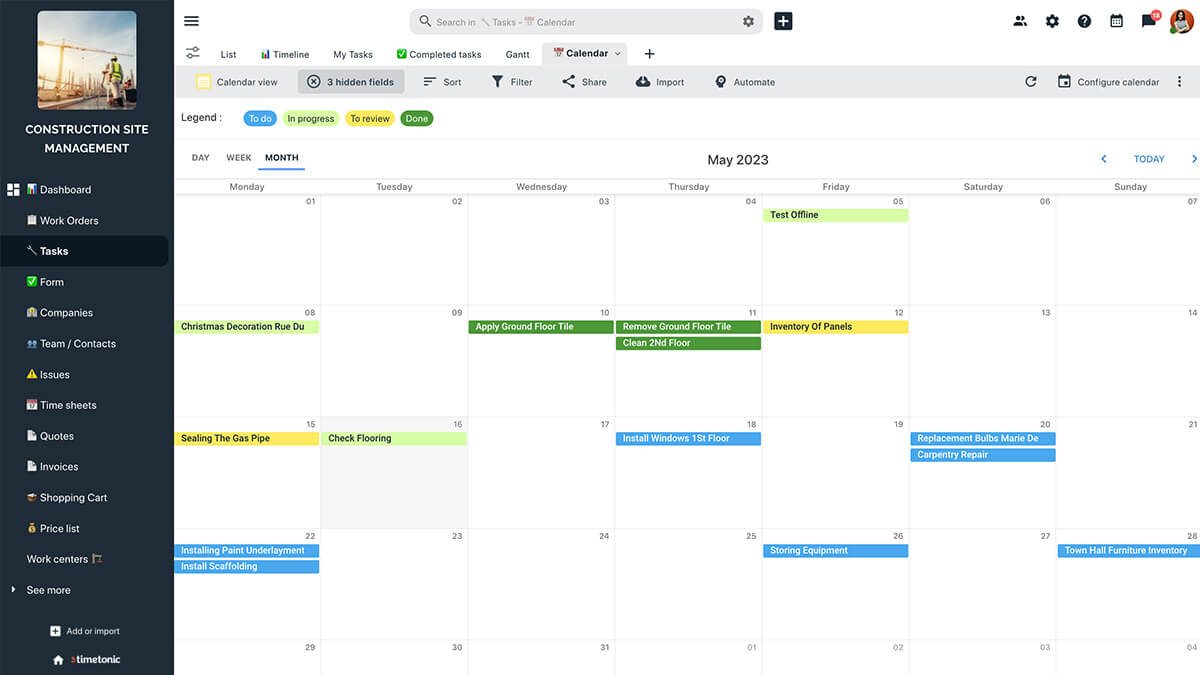Open Install Scaffolding event
Viewport: 1200px width, 675px height.
tap(247, 567)
